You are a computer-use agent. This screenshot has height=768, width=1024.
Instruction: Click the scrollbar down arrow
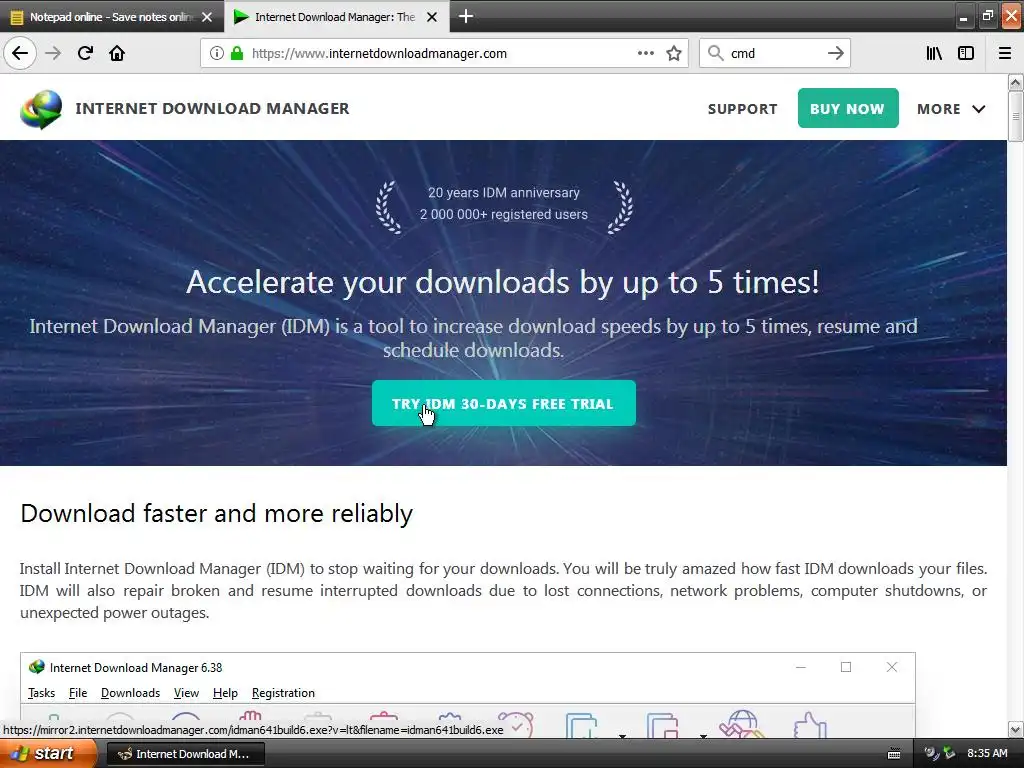[1016, 729]
